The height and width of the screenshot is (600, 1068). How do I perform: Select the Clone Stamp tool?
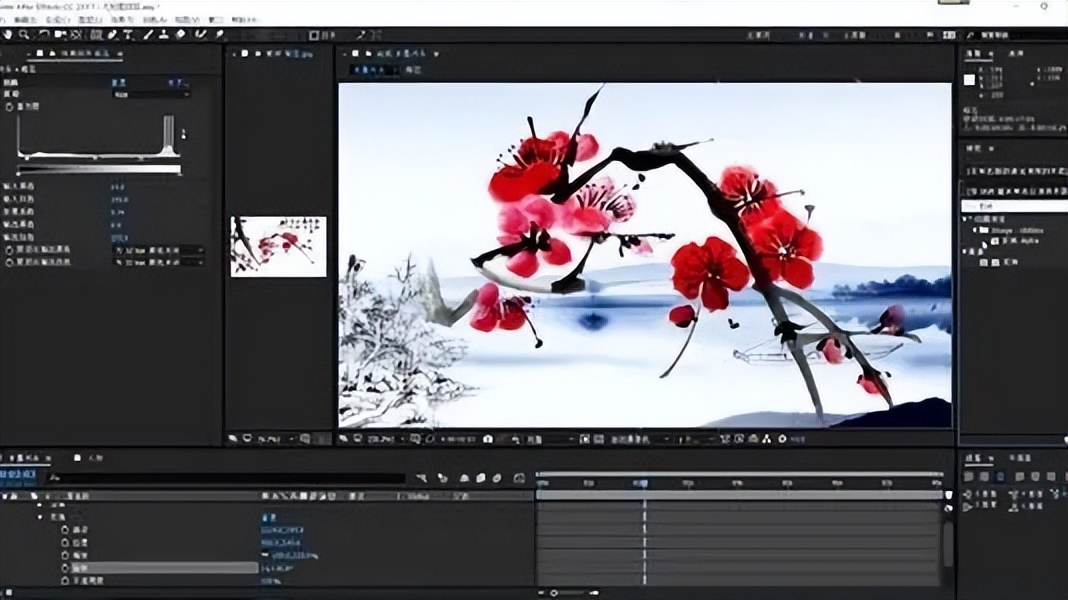click(x=163, y=34)
